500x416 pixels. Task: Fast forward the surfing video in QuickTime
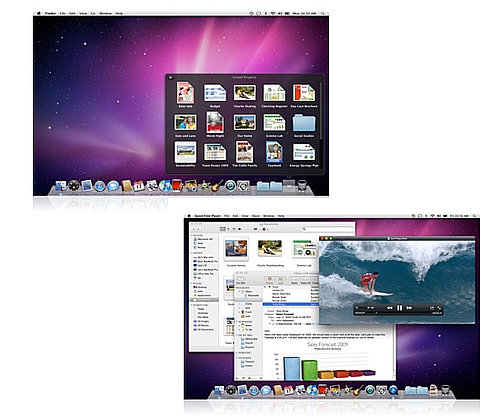(x=409, y=308)
